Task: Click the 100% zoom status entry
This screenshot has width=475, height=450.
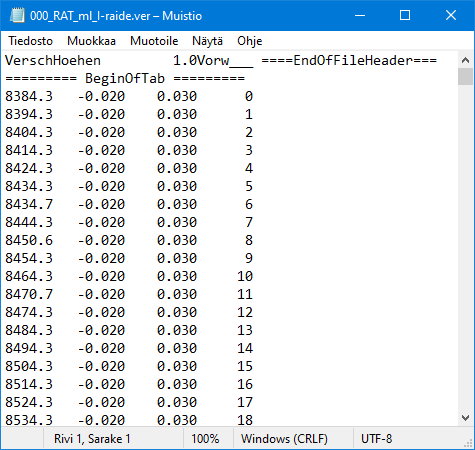Action: pos(205,439)
